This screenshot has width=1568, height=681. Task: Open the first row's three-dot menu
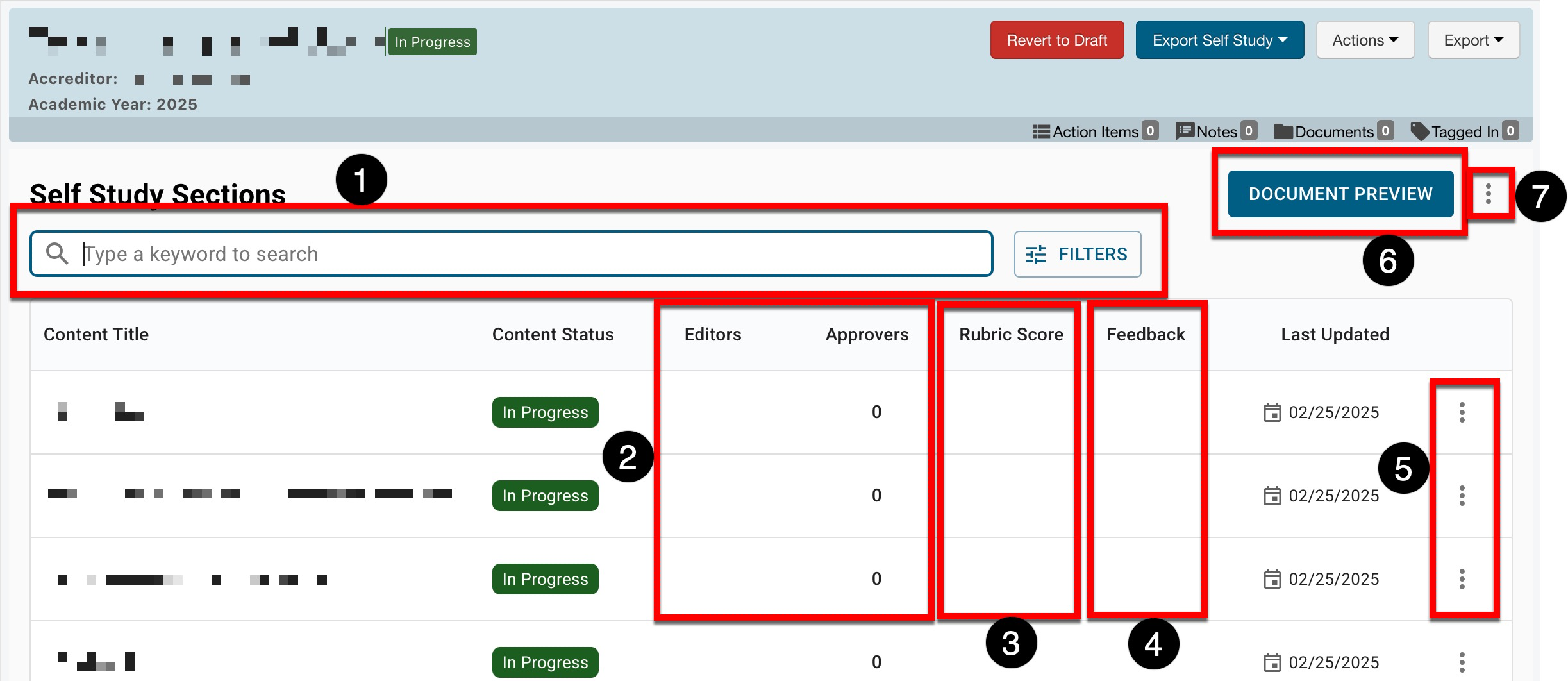1462,412
